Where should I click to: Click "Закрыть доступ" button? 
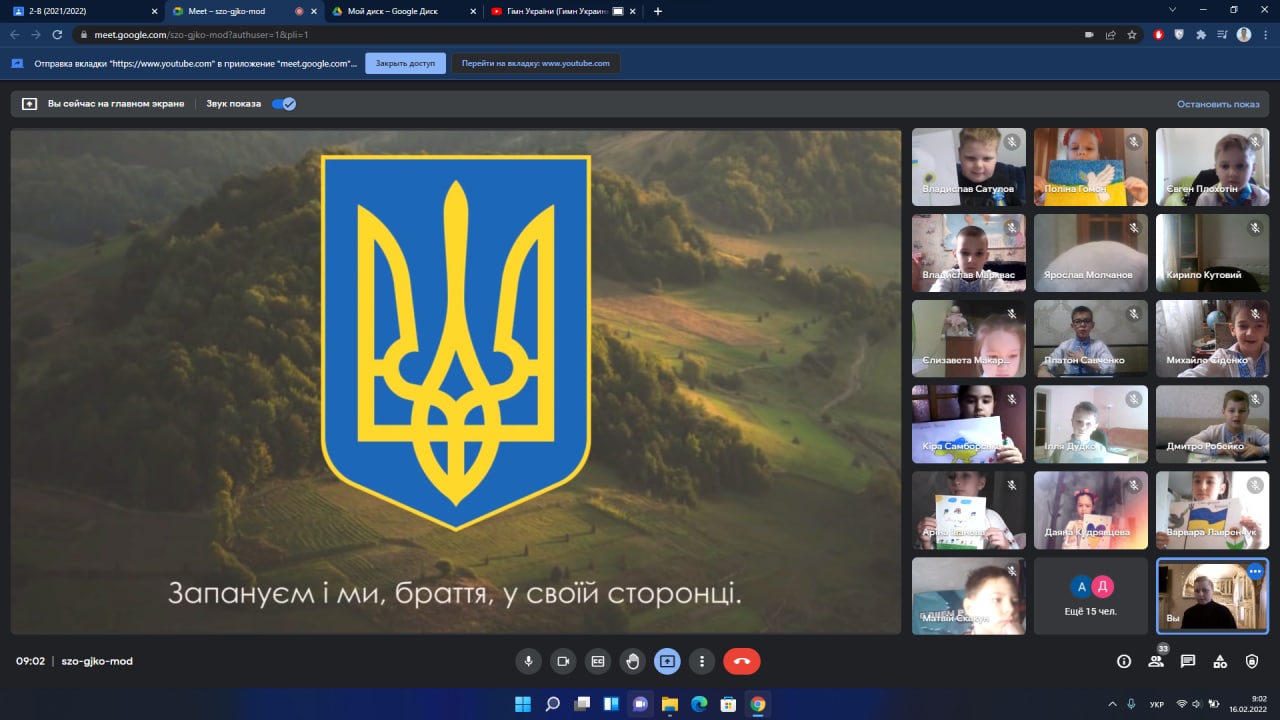(405, 63)
